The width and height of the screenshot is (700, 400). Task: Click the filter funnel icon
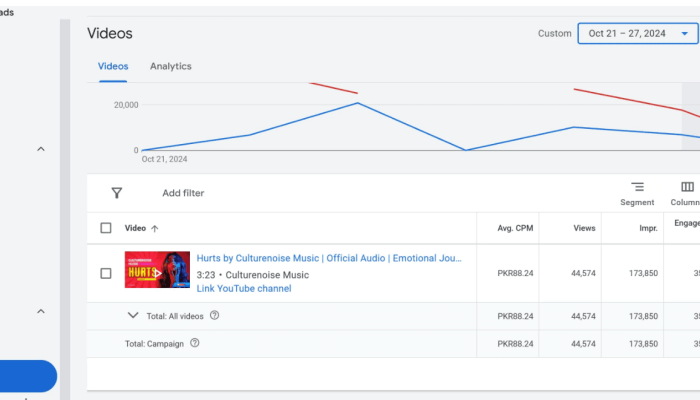click(116, 193)
